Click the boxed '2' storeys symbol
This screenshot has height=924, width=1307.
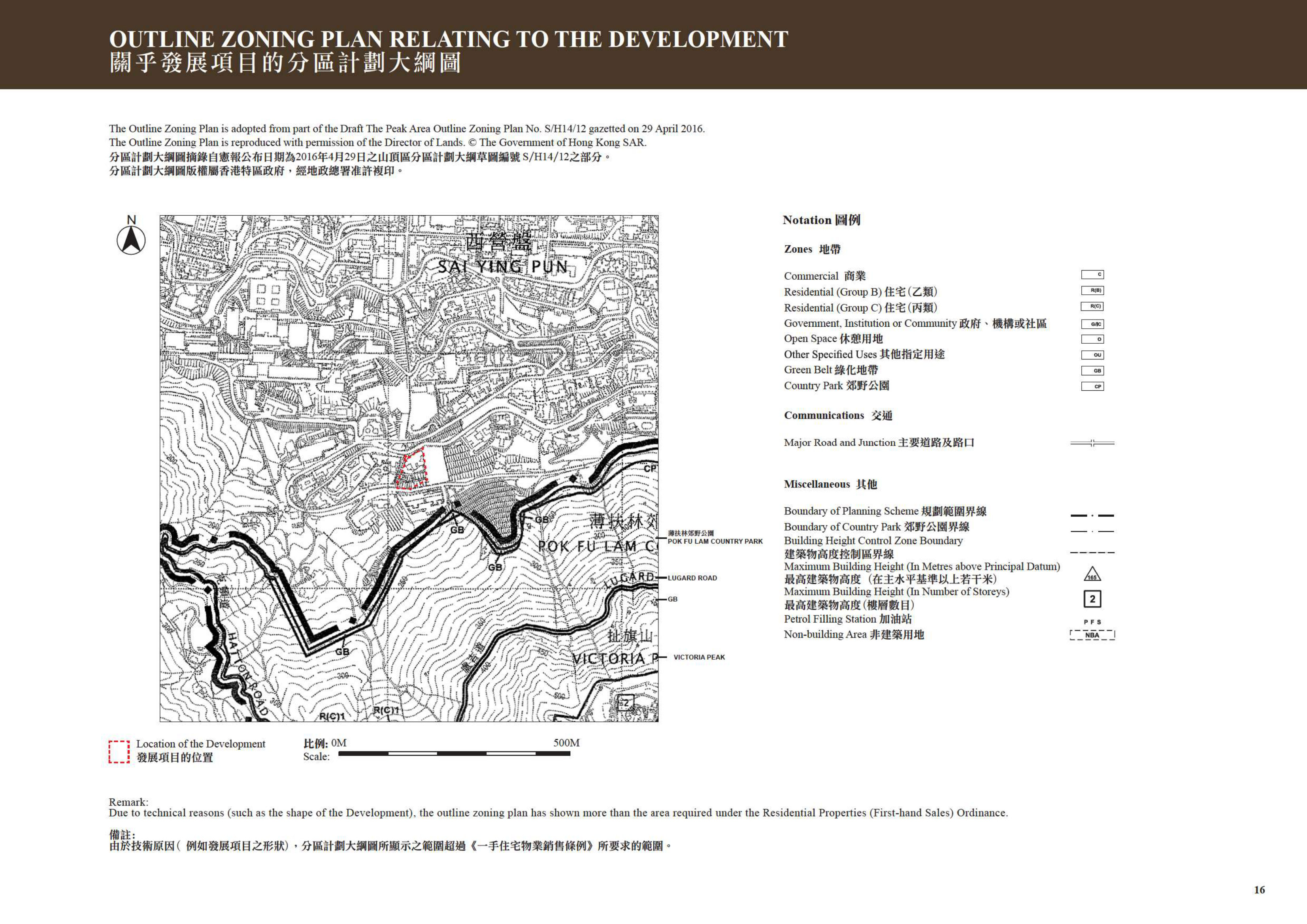tap(1092, 599)
